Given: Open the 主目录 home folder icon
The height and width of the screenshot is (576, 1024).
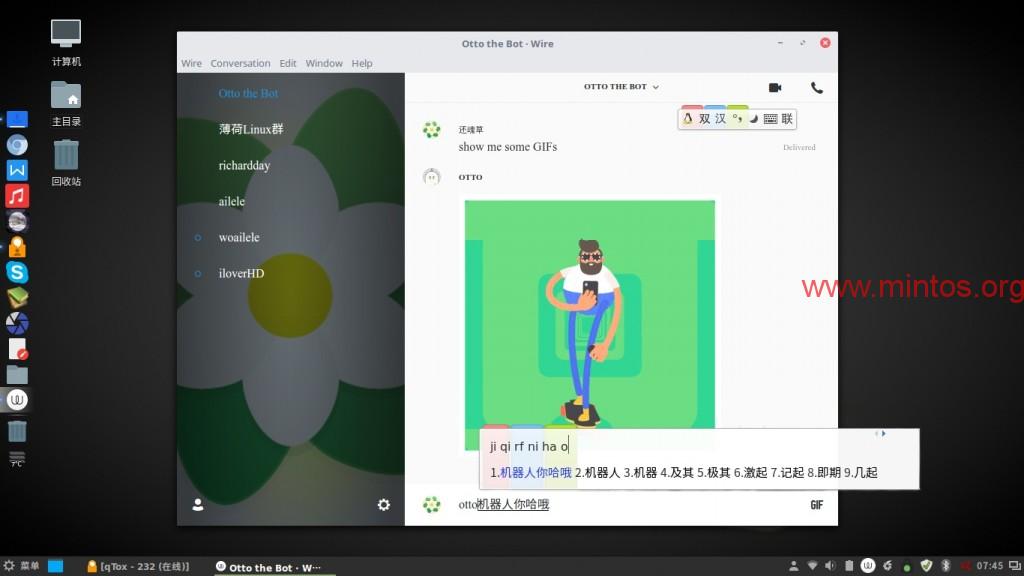Looking at the screenshot, I should pyautogui.click(x=66, y=104).
